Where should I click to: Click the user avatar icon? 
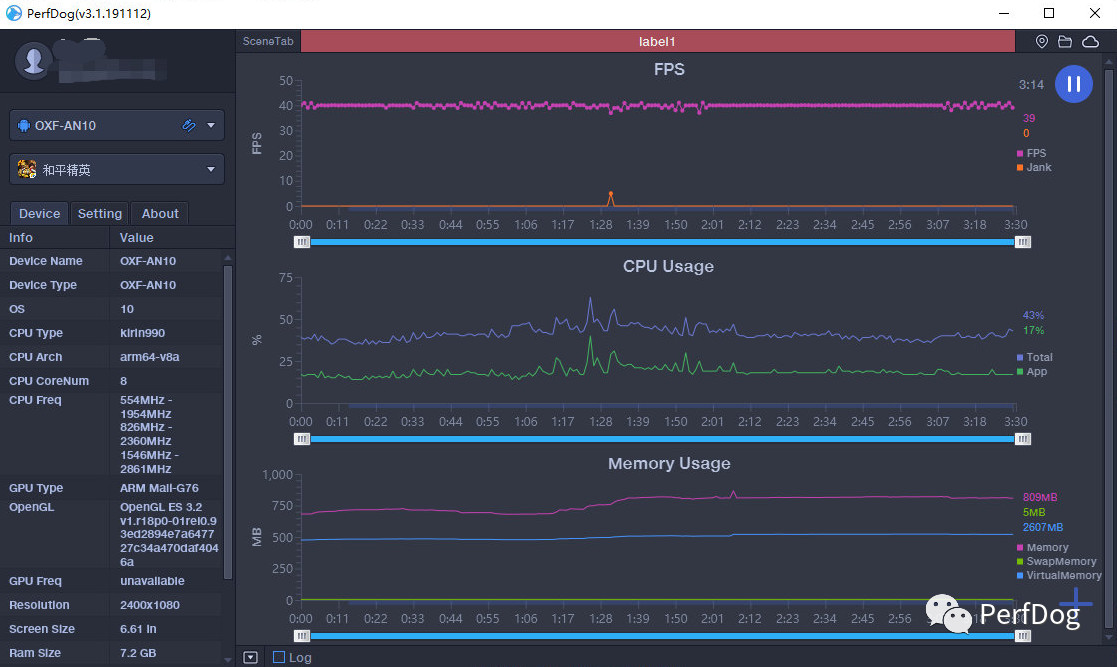(34, 61)
